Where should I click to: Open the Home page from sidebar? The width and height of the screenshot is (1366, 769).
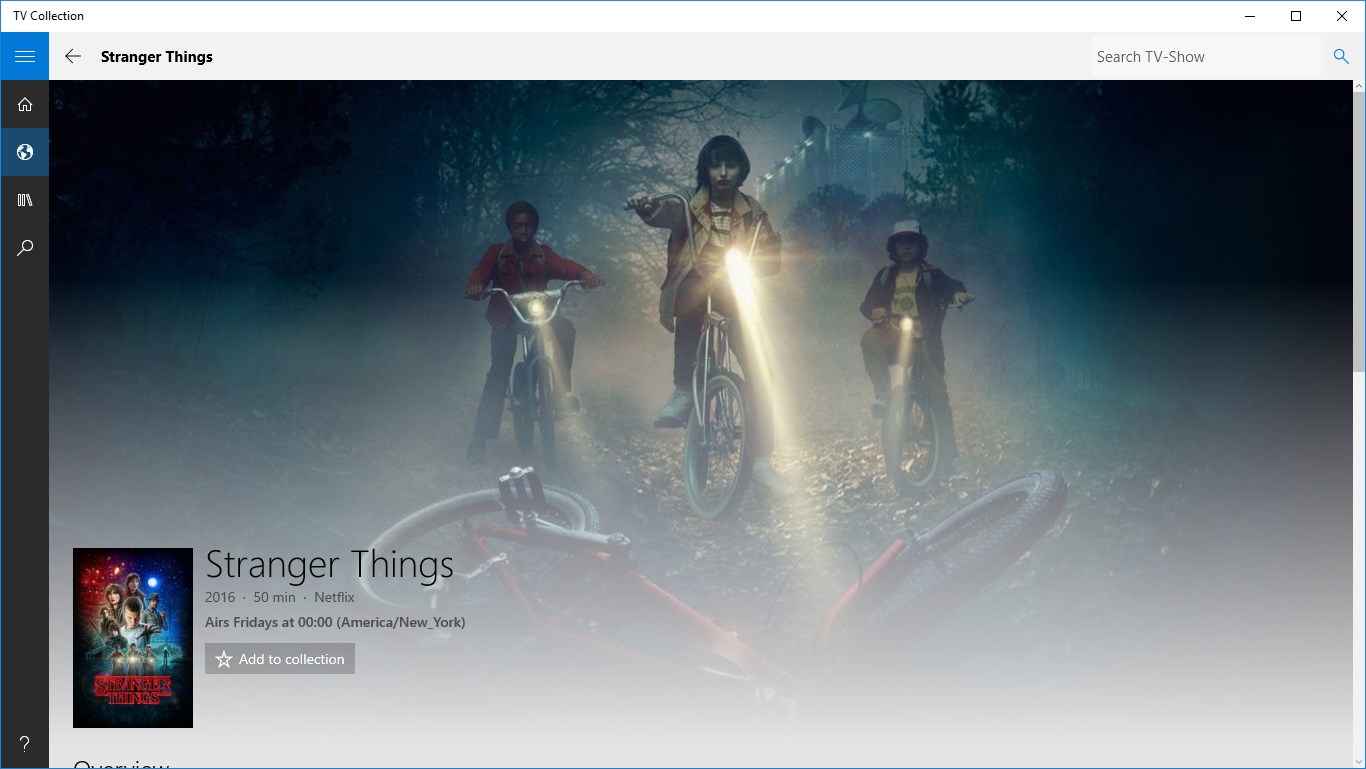pos(24,104)
